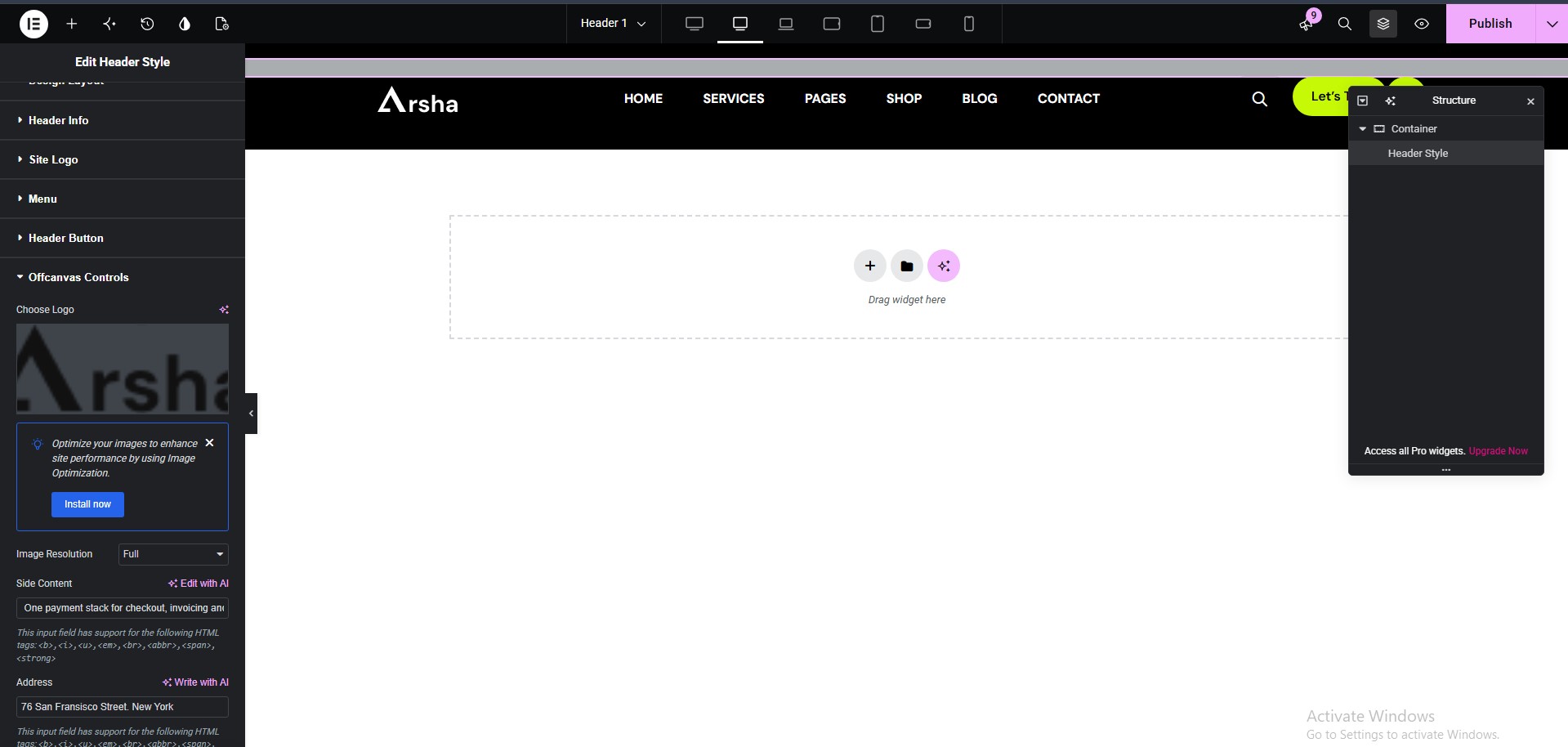Open site settings droplet icon
Viewport: 1568px width, 747px height.
tap(185, 24)
